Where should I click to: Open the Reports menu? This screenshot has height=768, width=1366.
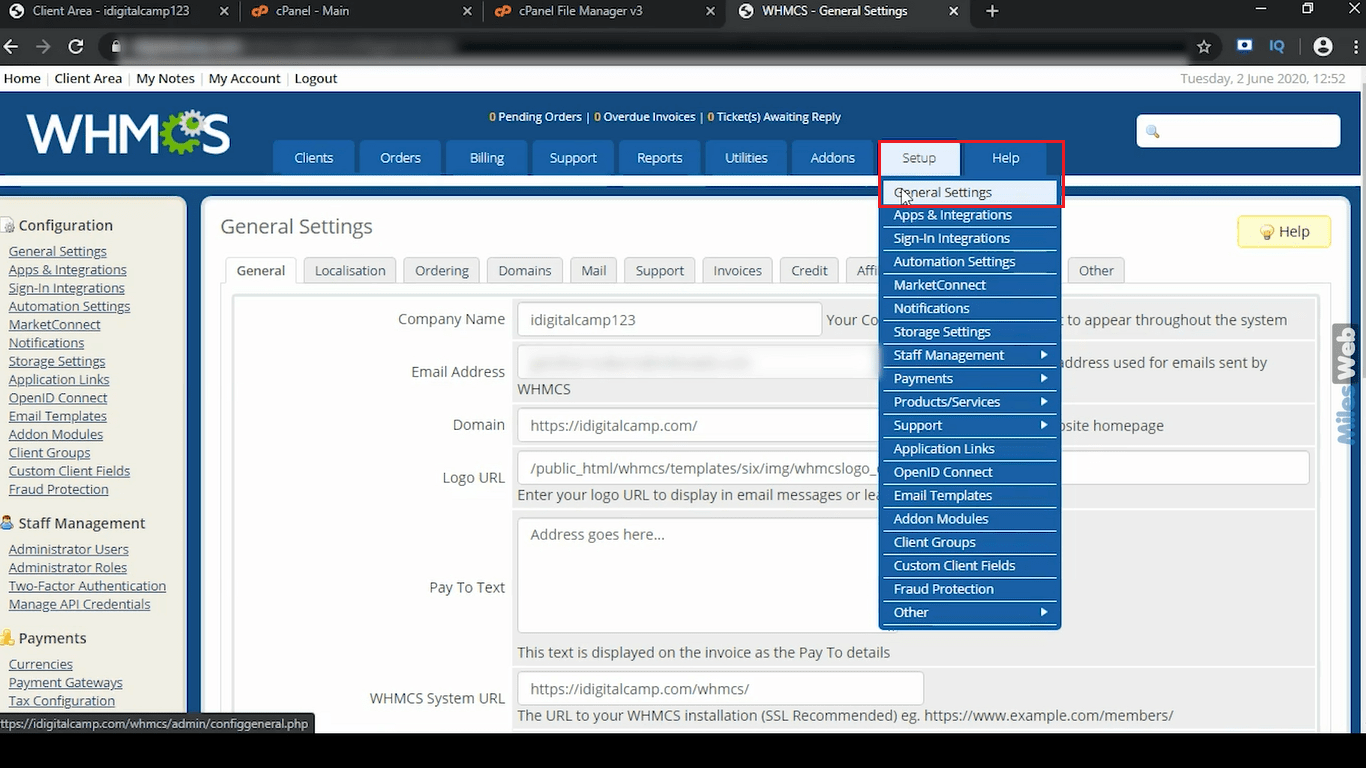pyautogui.click(x=660, y=158)
